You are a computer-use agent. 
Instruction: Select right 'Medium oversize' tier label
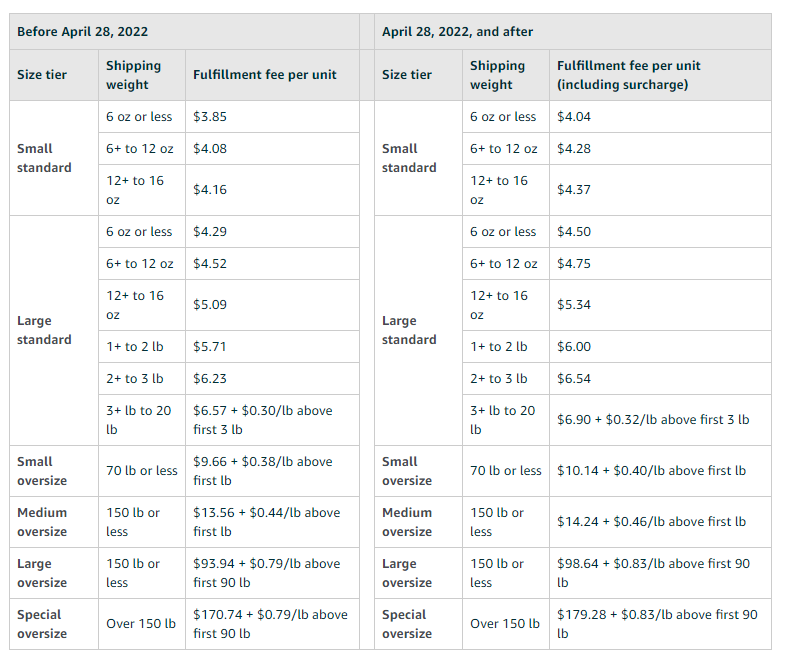coord(407,522)
